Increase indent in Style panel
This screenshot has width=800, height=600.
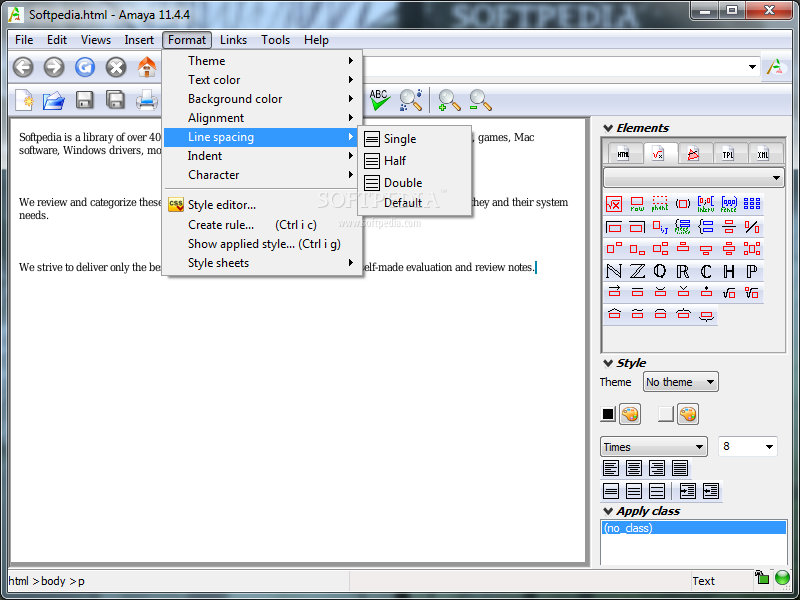coord(687,491)
